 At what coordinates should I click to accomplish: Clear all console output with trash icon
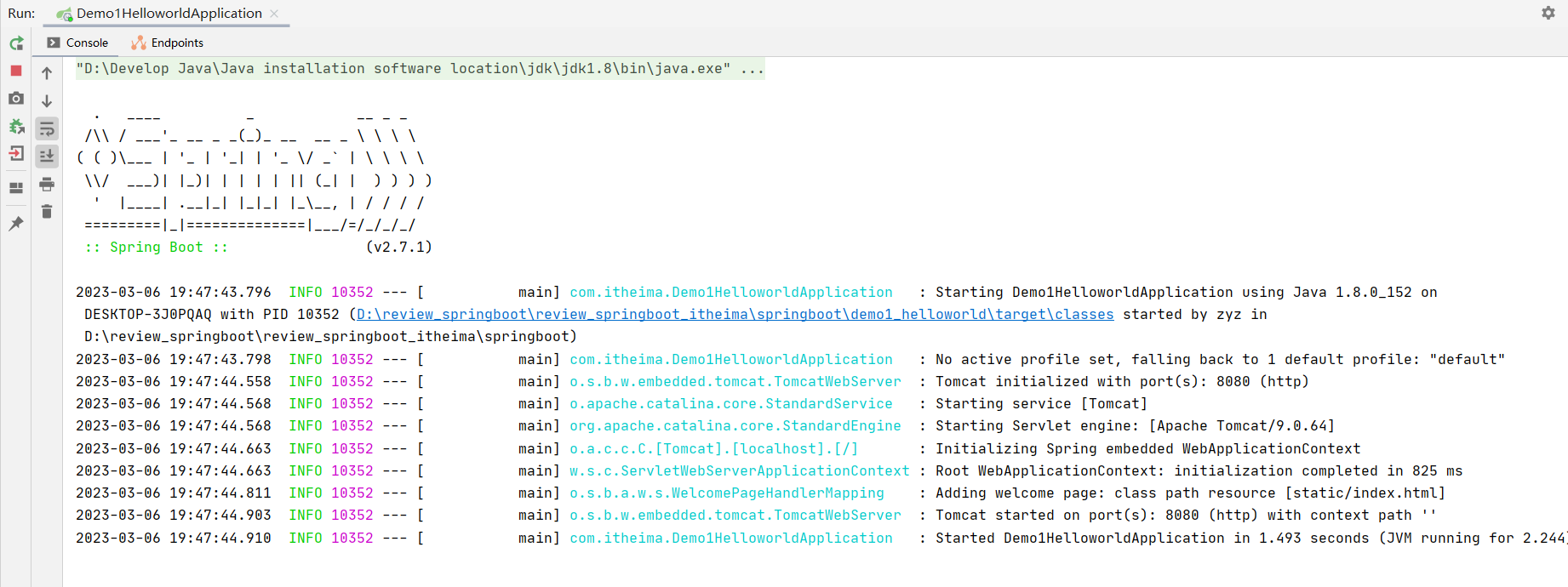(x=47, y=212)
